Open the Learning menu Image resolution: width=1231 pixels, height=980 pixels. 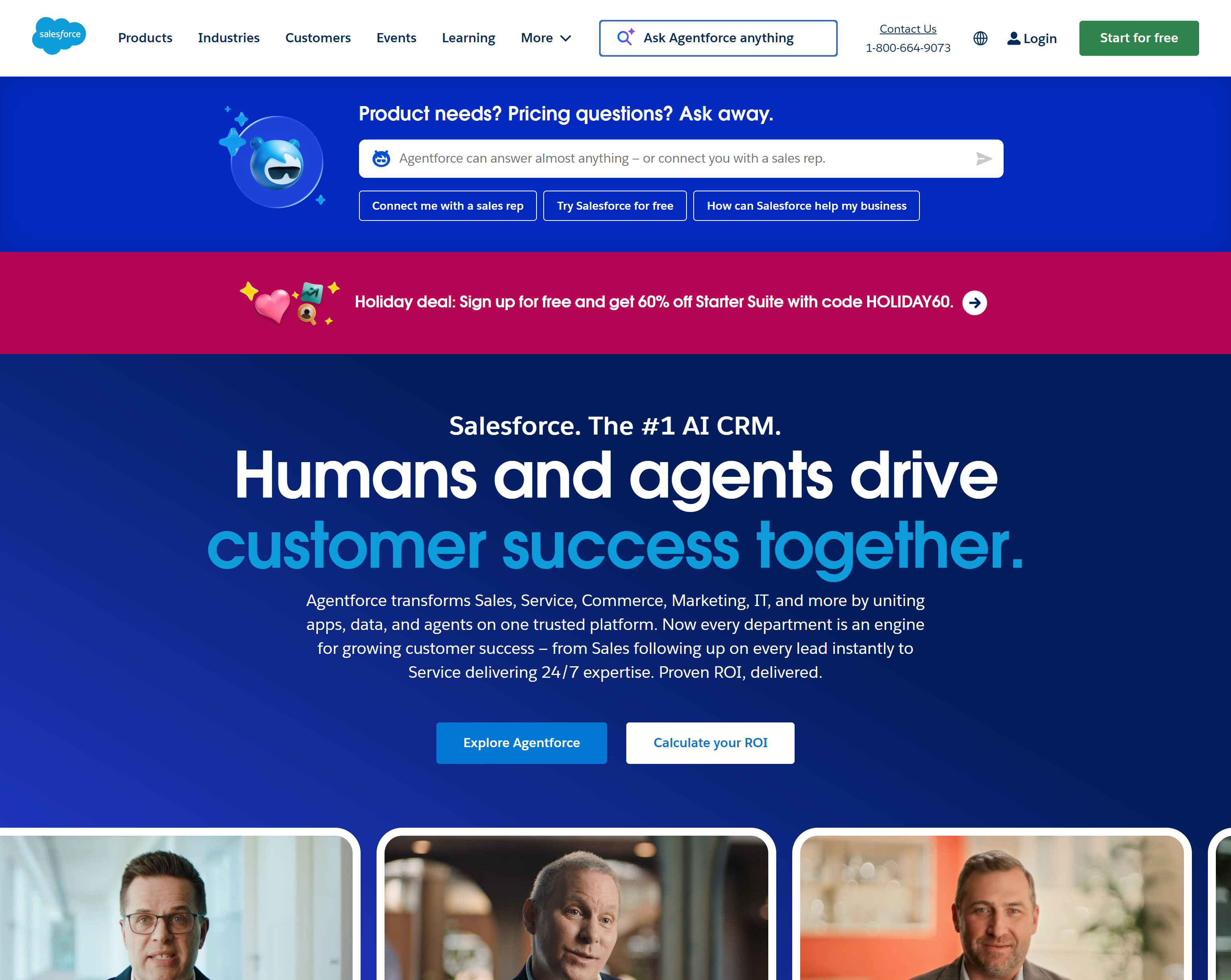click(468, 37)
